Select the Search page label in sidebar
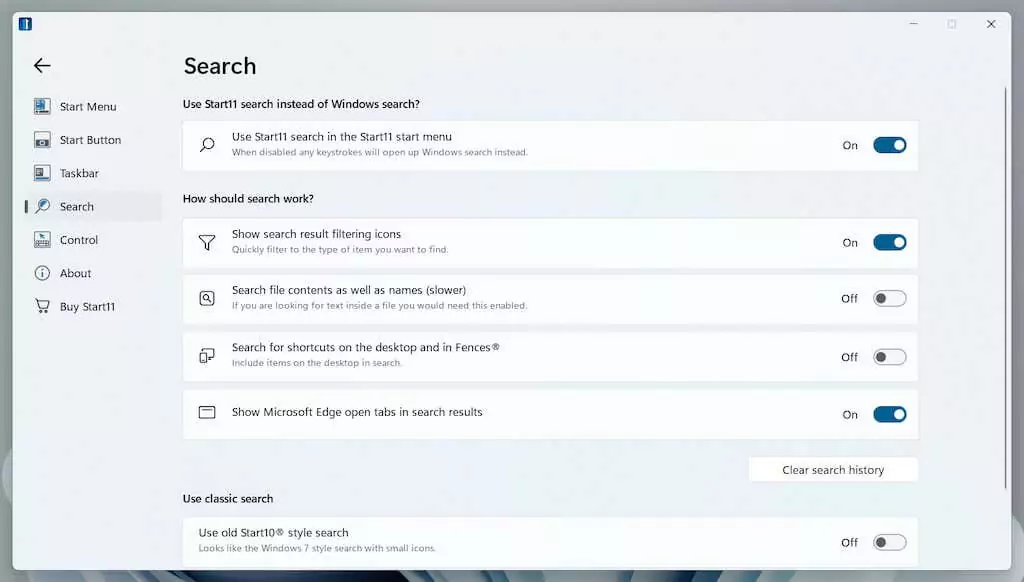 77,206
